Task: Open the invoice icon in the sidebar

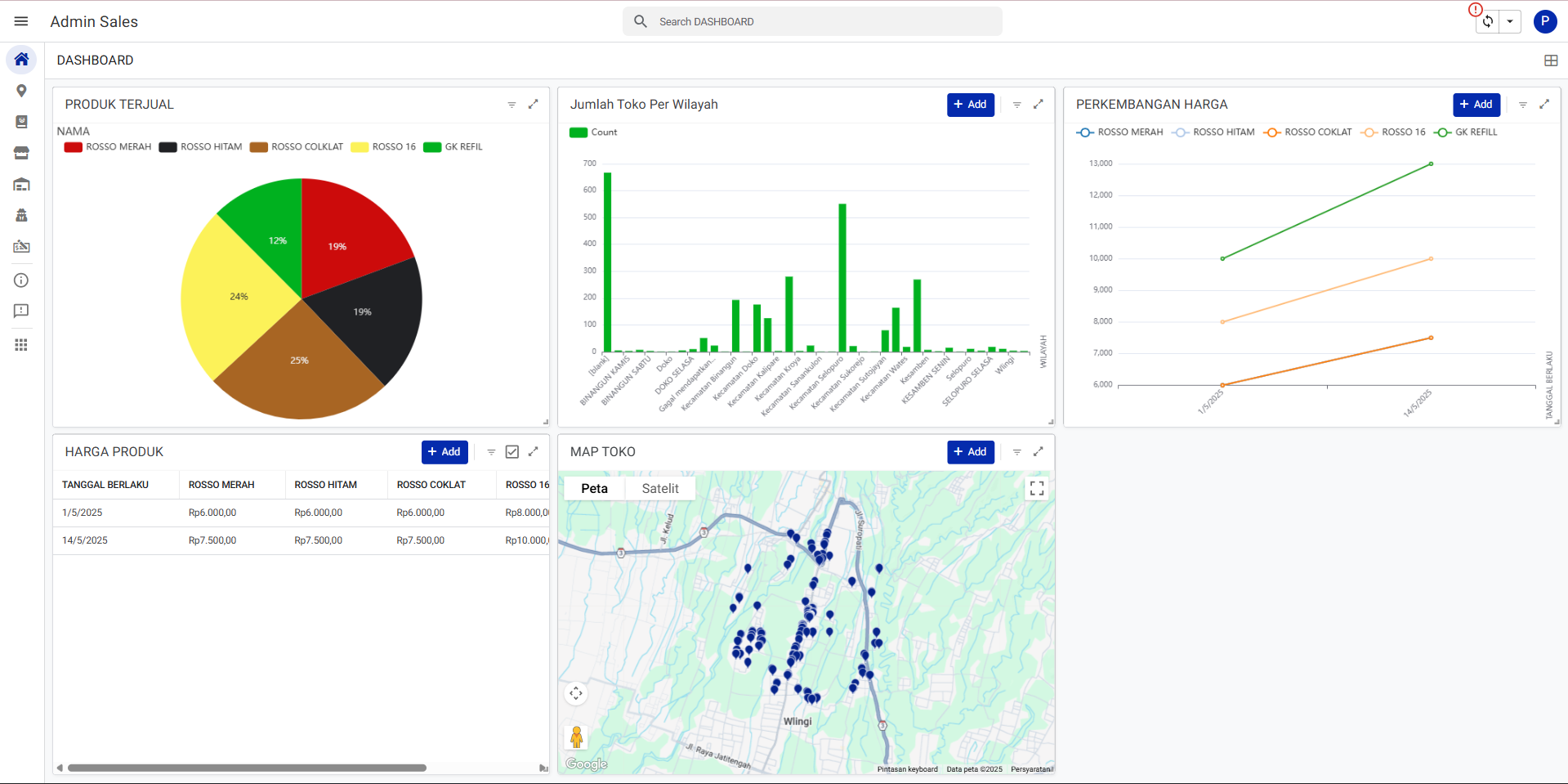Action: 21,246
